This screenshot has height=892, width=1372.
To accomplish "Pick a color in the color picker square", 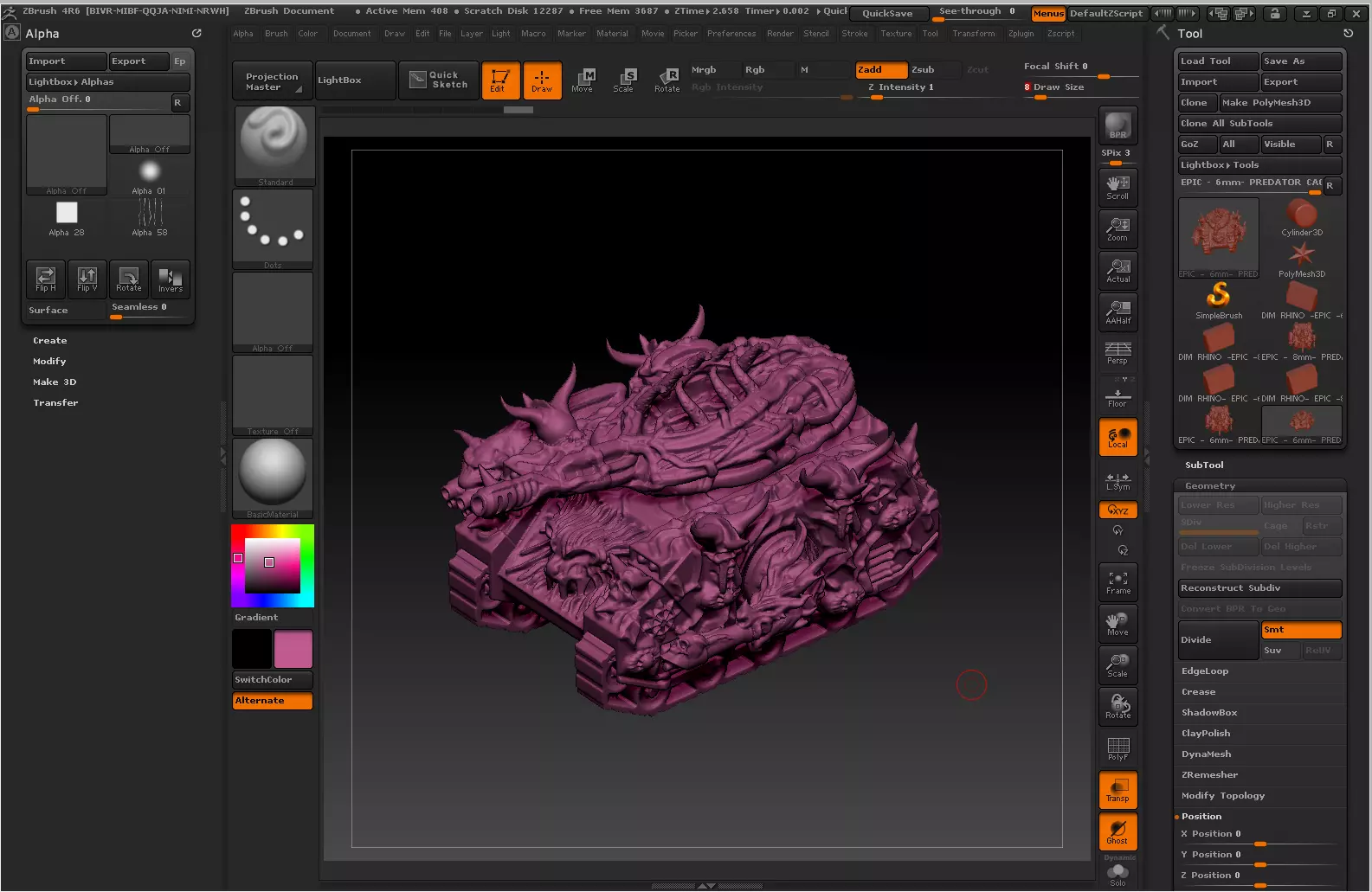I will (273, 566).
